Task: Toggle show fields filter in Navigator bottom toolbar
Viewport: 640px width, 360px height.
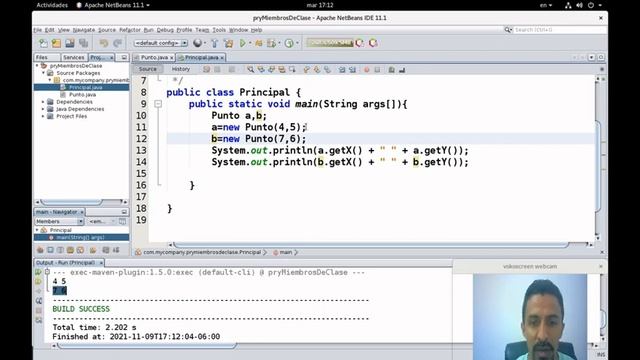Action: pos(50,250)
